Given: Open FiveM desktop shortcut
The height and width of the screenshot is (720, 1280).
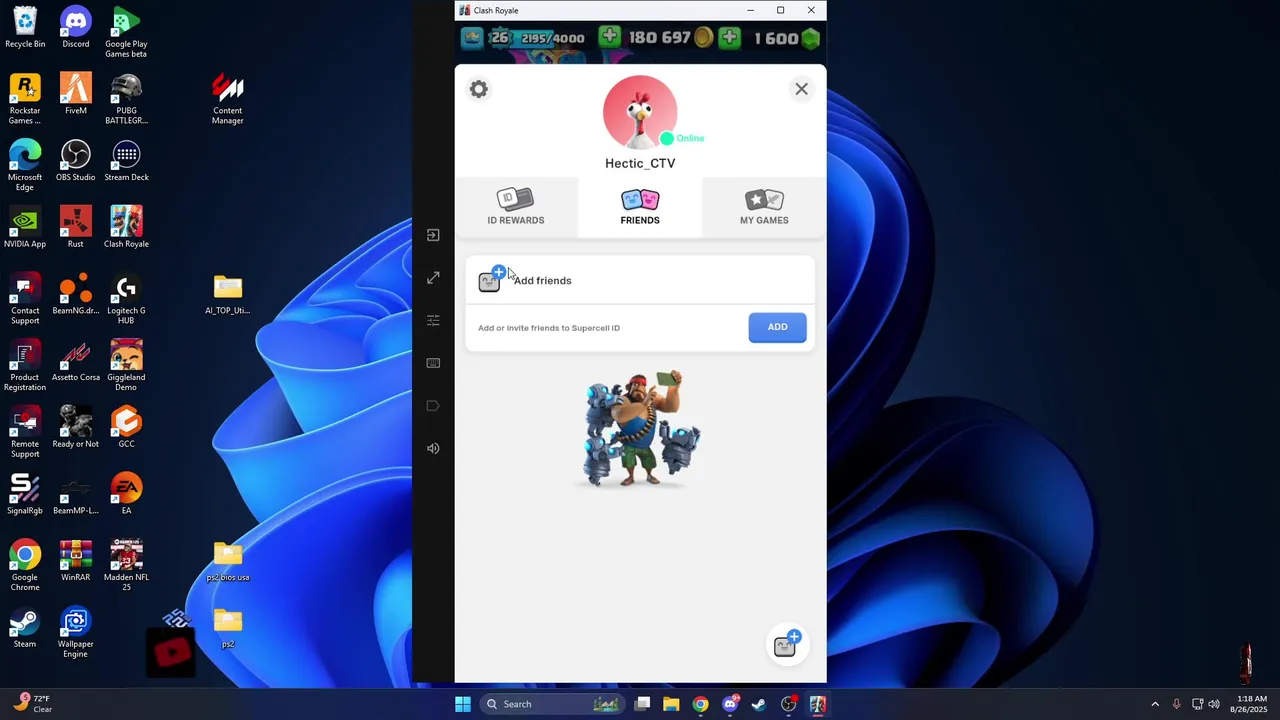Looking at the screenshot, I should click(x=76, y=94).
